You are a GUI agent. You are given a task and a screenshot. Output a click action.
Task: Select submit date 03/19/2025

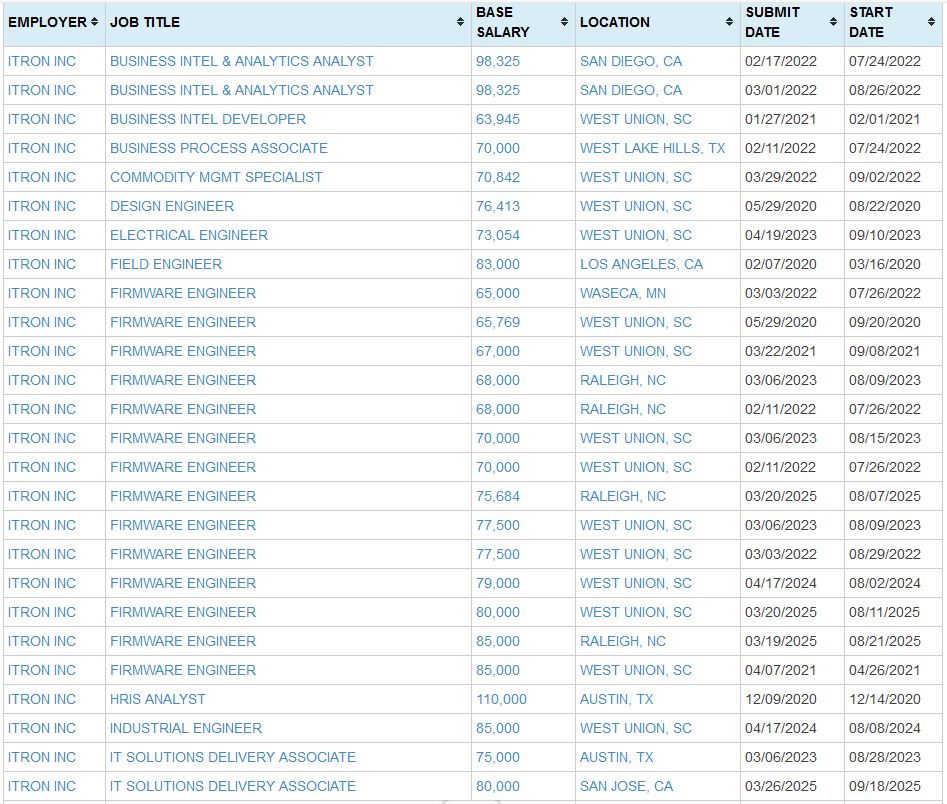(780, 641)
